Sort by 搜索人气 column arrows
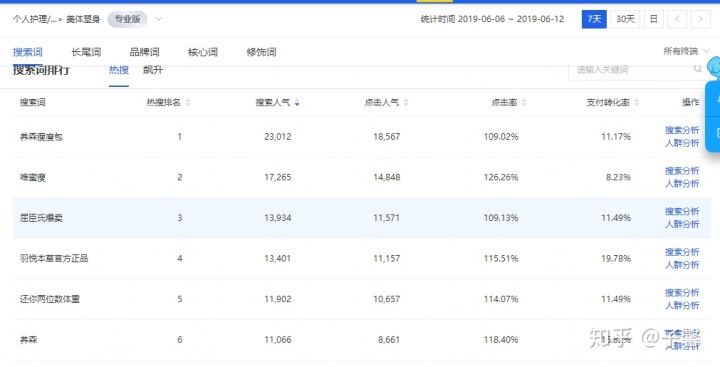This screenshot has width=720, height=367. 297,102
